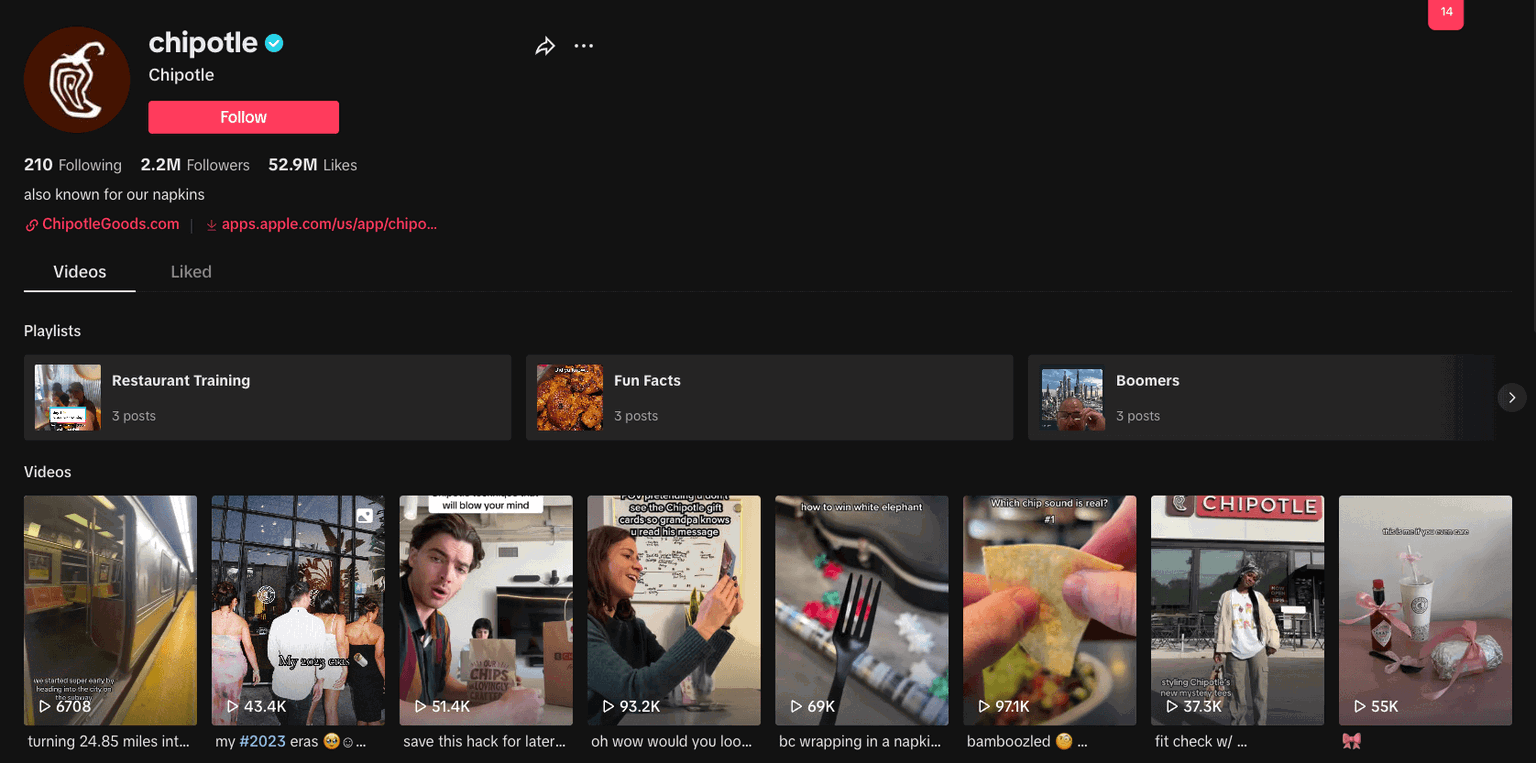Select the Videos tab
Image resolution: width=1536 pixels, height=763 pixels.
point(78,271)
